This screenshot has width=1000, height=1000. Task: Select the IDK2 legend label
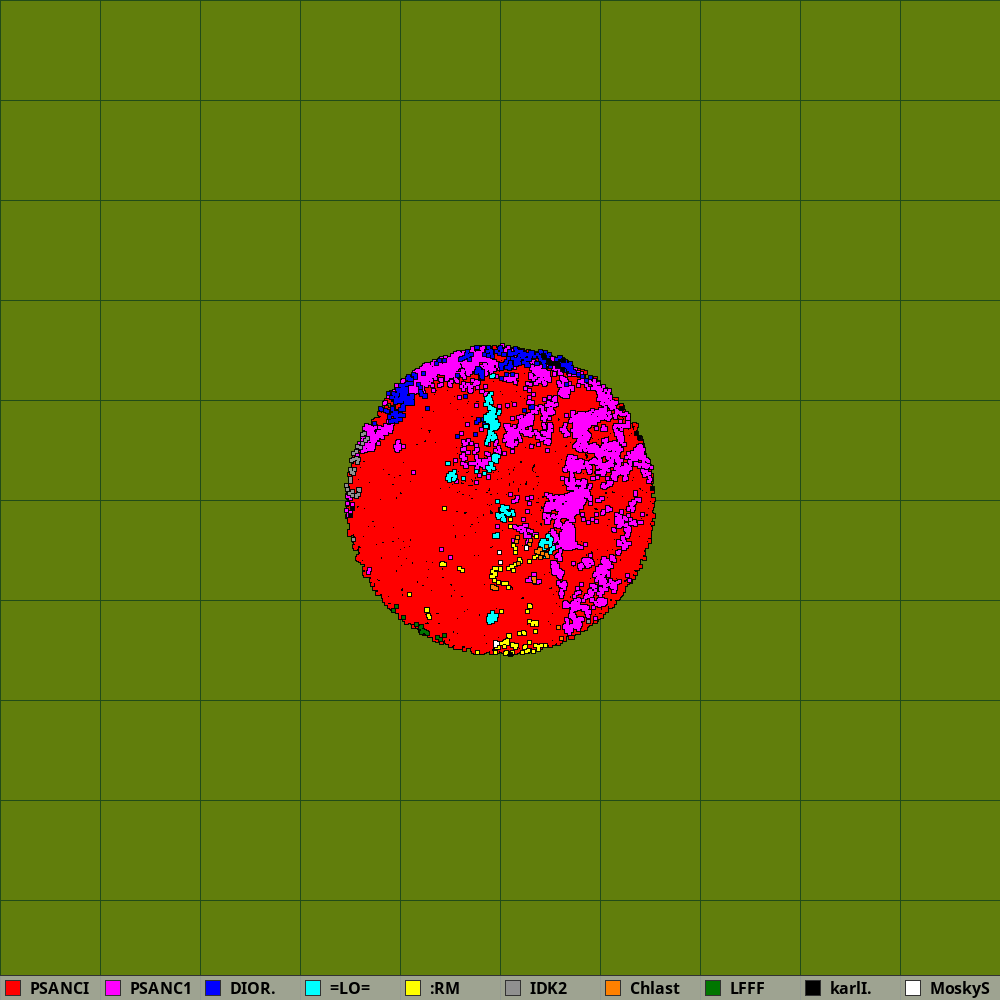click(x=548, y=989)
